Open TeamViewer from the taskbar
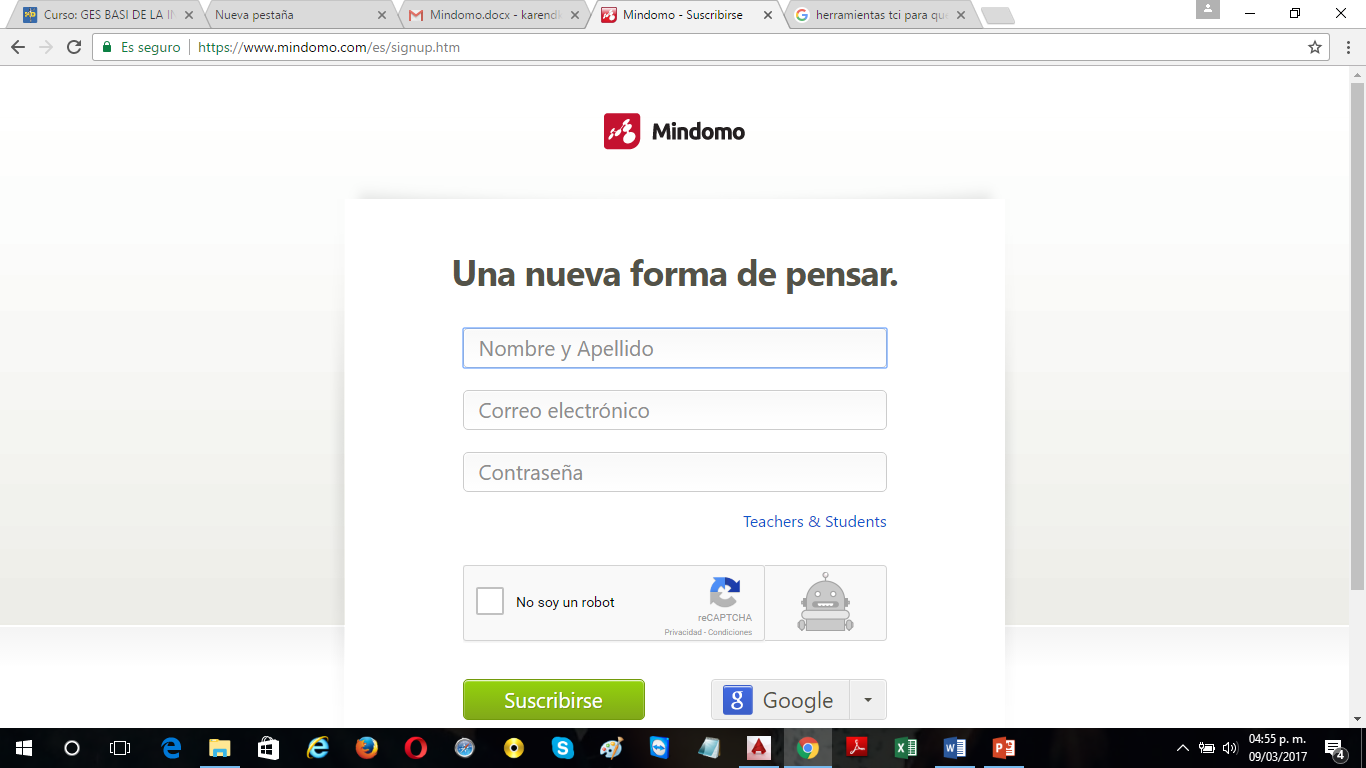The width and height of the screenshot is (1366, 768). tap(660, 748)
